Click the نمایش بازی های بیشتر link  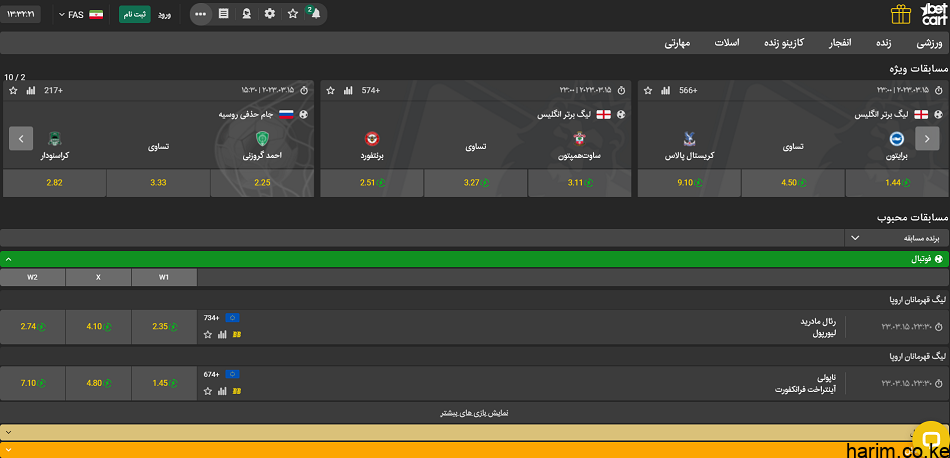click(475, 413)
